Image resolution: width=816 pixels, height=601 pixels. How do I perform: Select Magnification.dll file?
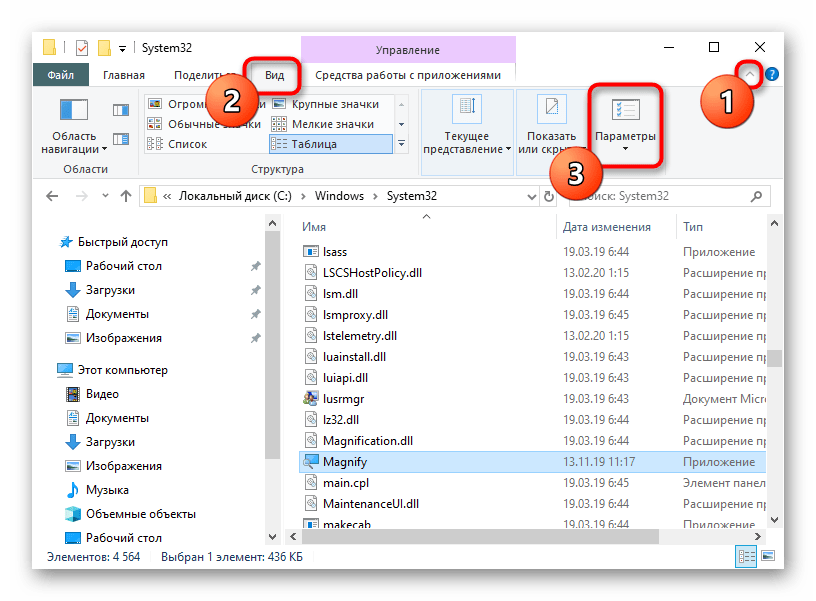click(367, 441)
